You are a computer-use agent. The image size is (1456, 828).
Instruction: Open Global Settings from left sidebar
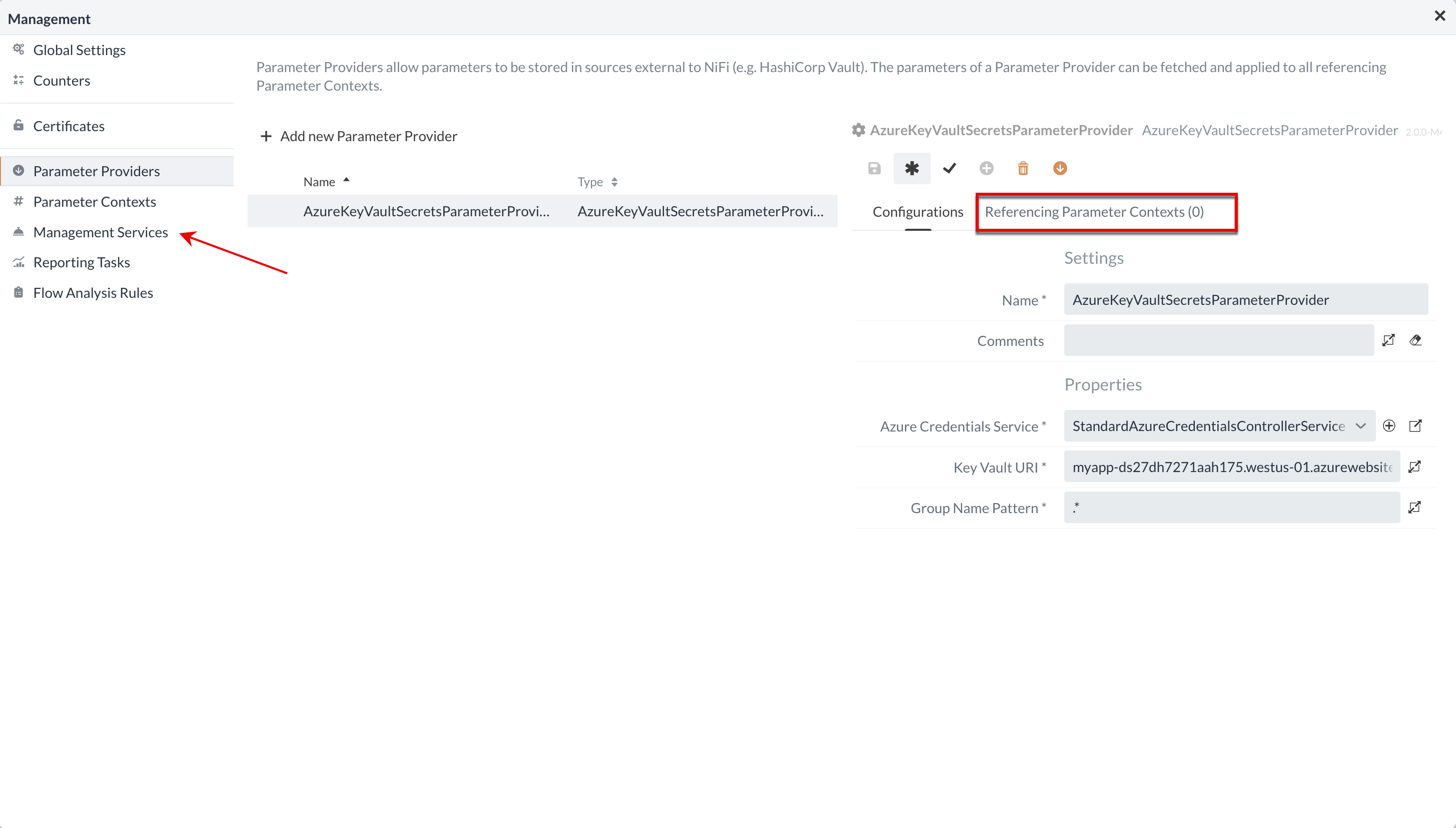coord(79,49)
